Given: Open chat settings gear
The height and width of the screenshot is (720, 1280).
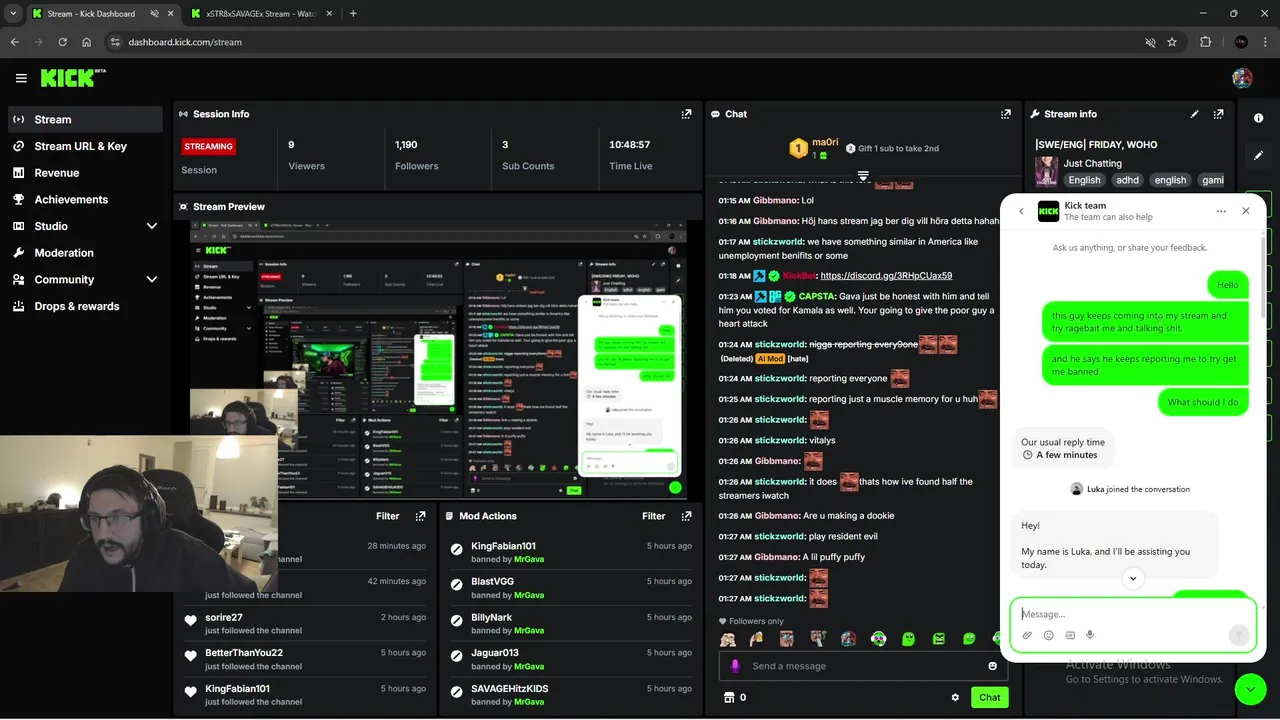Looking at the screenshot, I should [x=955, y=697].
